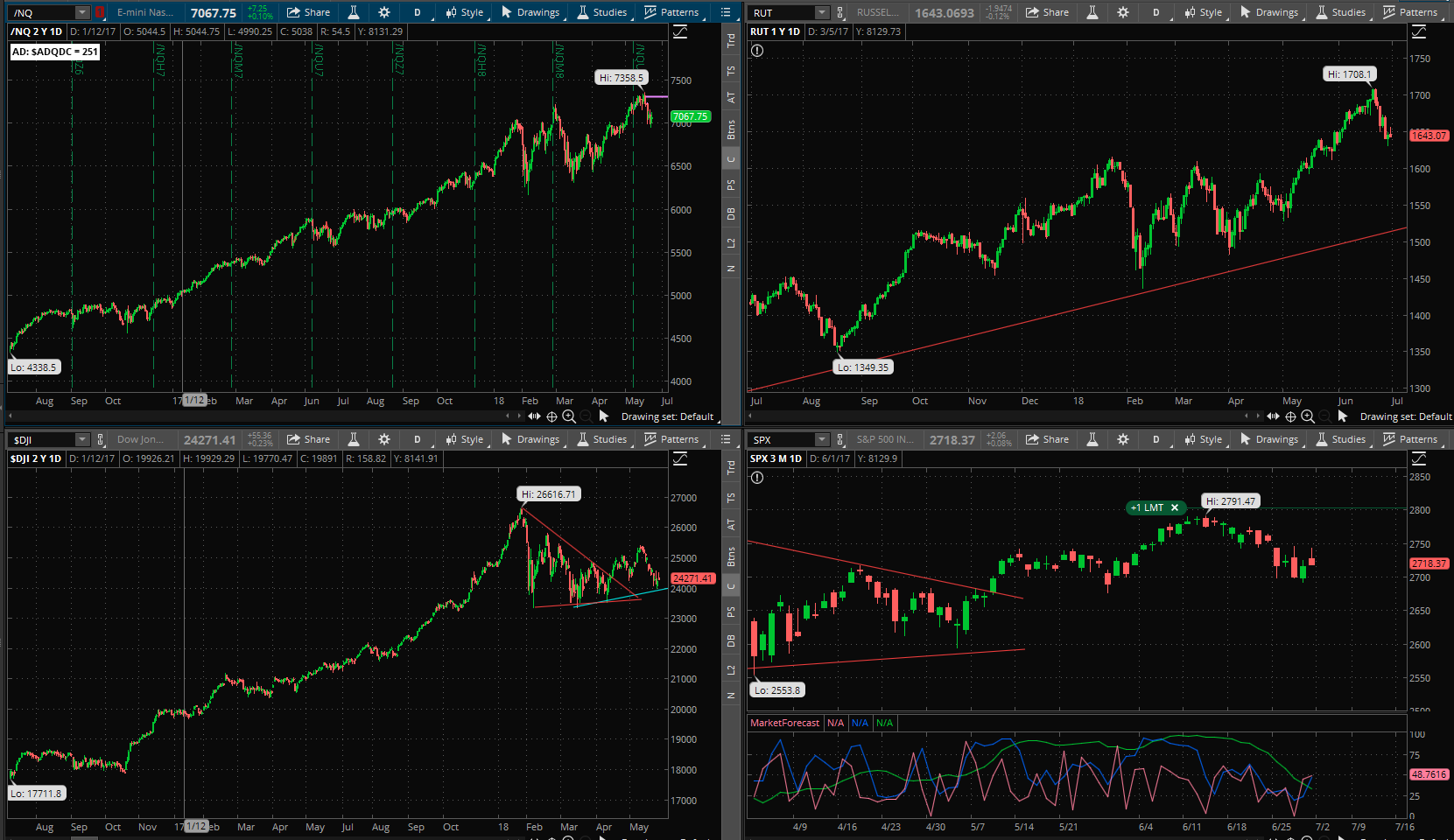1454x840 pixels.
Task: Open Drawings menu in SPX chart toolbar
Action: click(1268, 439)
